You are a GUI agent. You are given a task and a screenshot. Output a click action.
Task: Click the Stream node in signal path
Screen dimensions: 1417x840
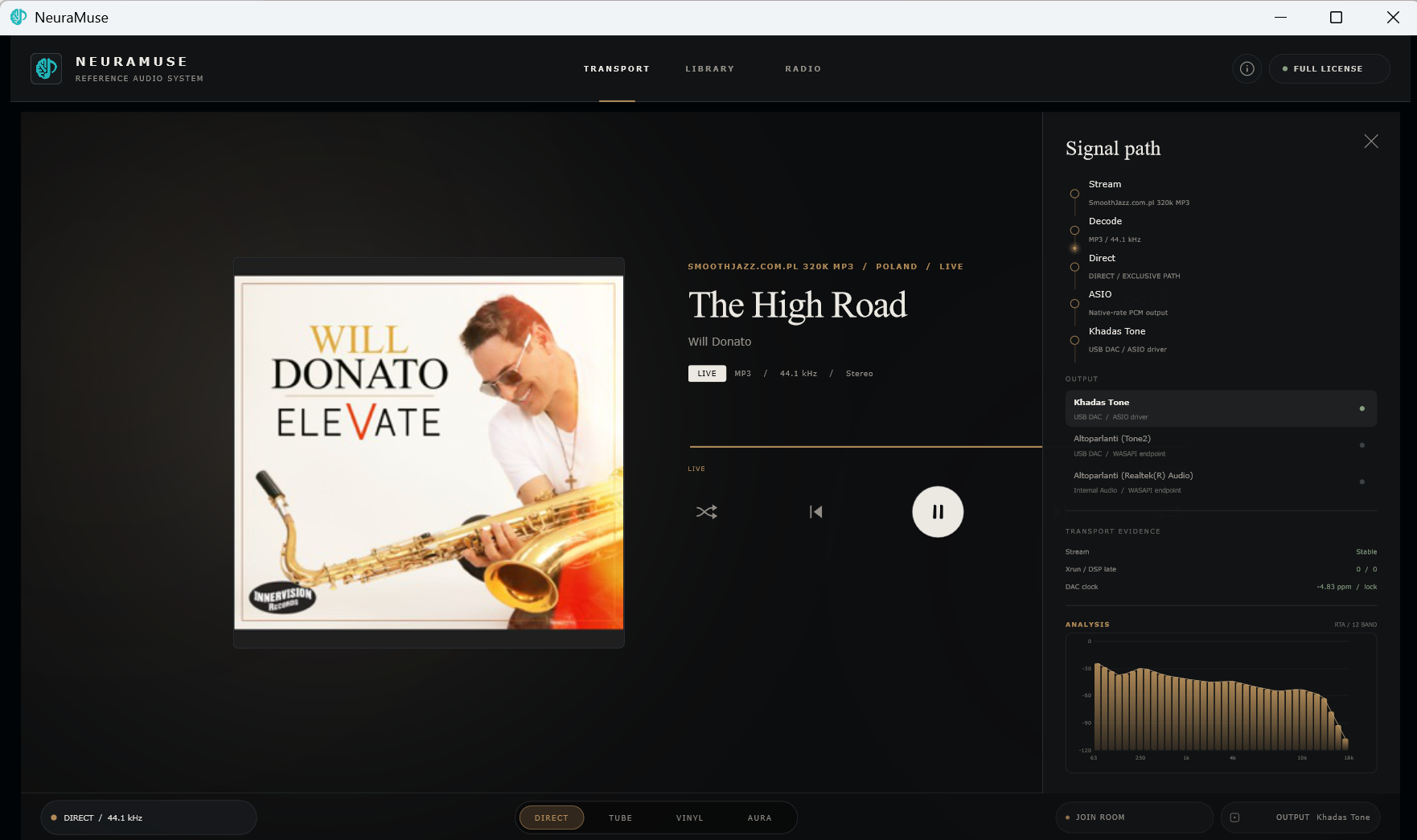coord(1074,194)
